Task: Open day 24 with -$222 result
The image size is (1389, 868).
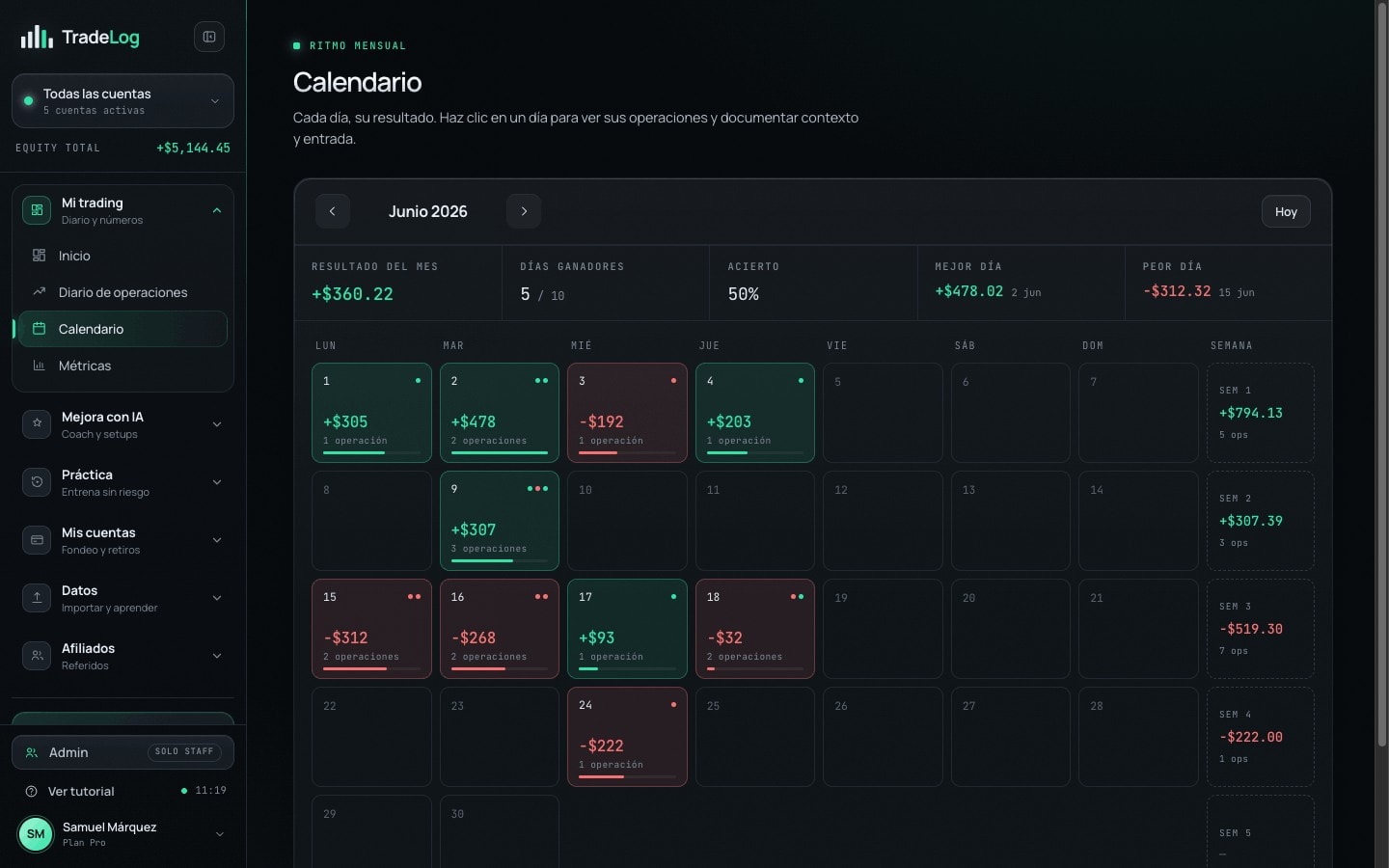Action: 627,737
